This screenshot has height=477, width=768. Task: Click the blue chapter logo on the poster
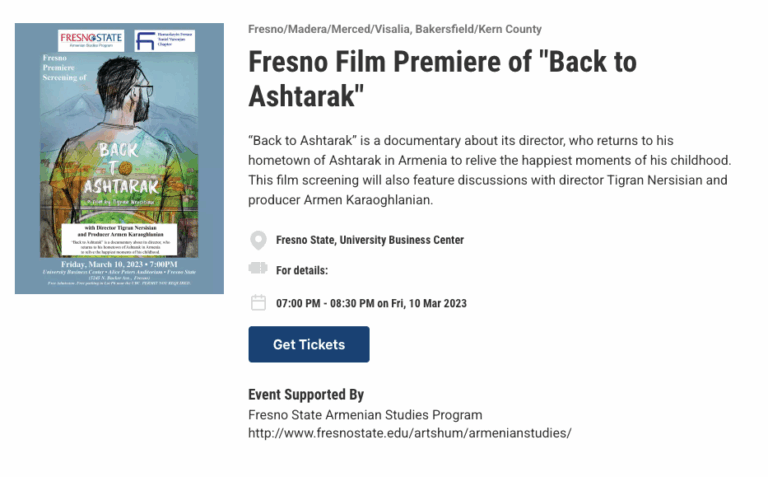[163, 41]
